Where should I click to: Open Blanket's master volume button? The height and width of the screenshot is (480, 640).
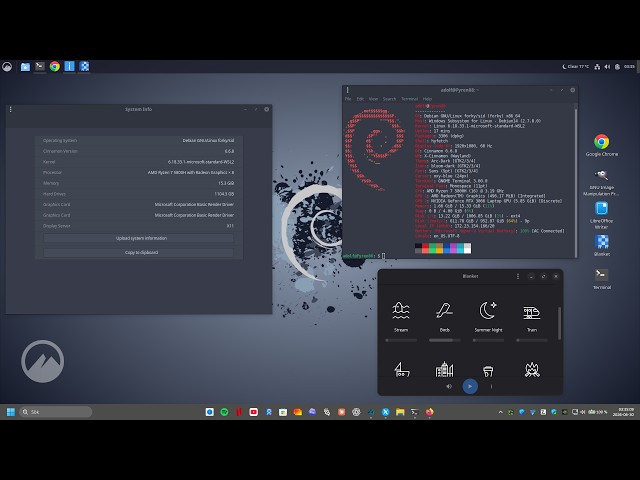point(449,386)
